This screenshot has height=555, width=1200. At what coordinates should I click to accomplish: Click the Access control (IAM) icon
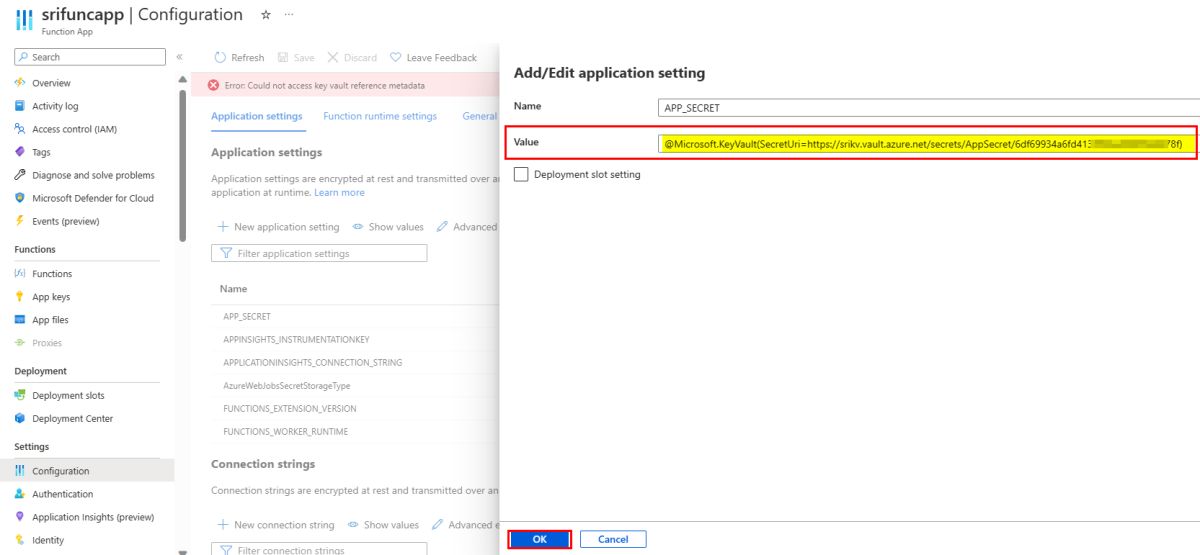pyautogui.click(x=20, y=129)
